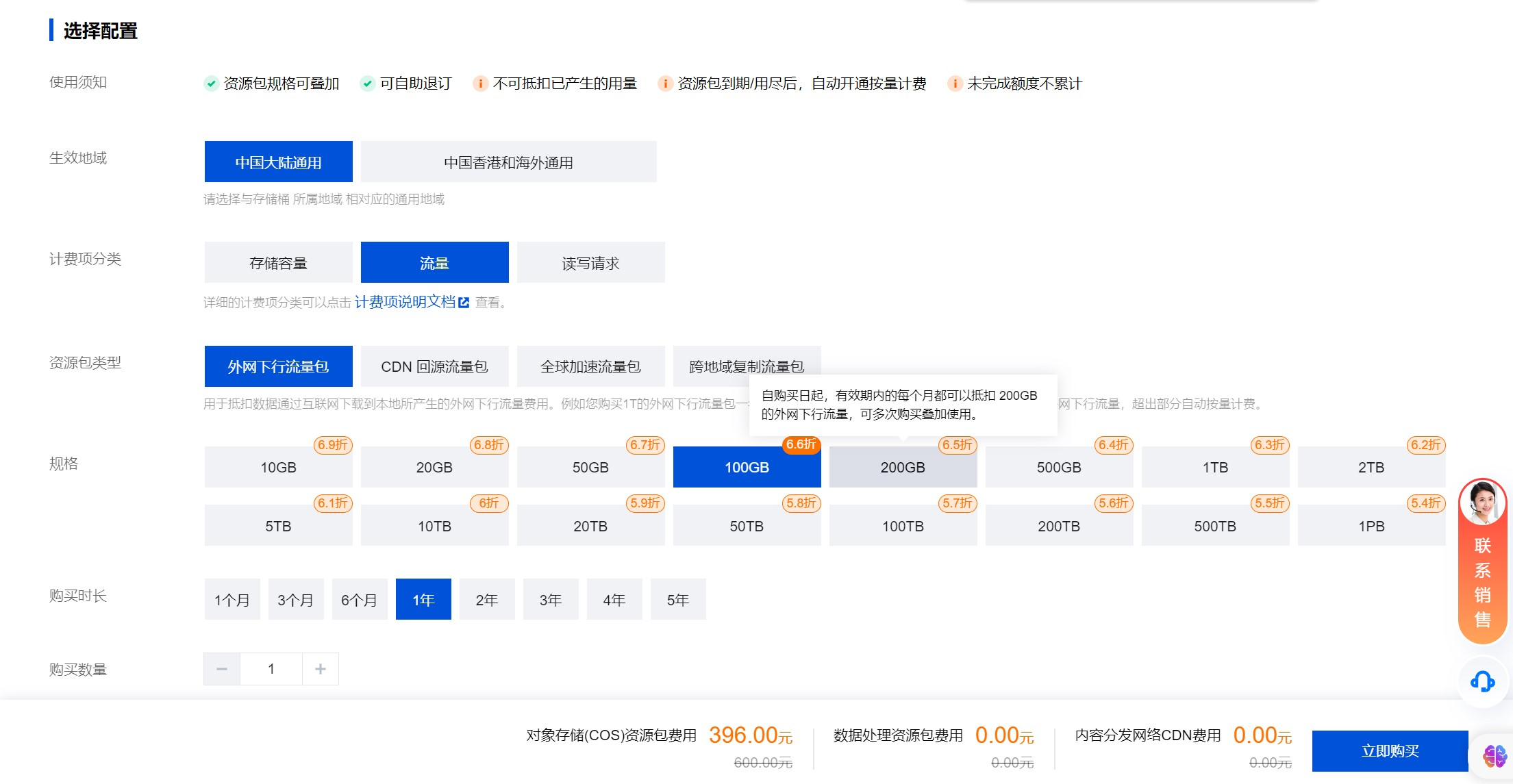Select the 中国香港和海外通用 region option
1513x784 pixels.
[508, 162]
